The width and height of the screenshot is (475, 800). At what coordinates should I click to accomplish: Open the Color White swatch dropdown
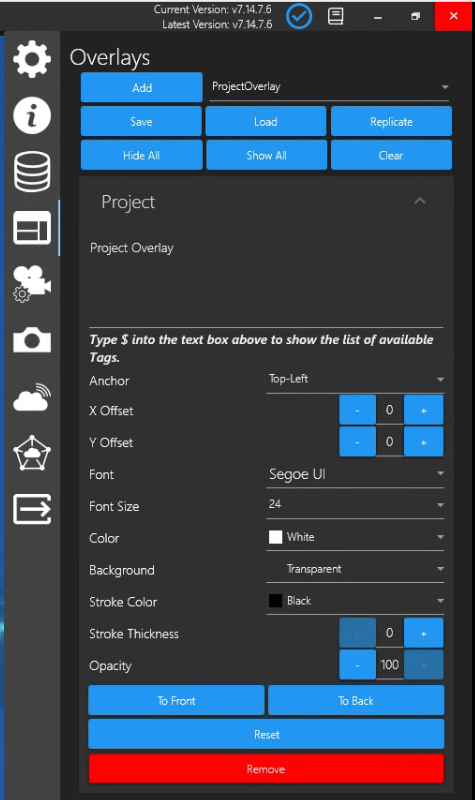point(355,537)
